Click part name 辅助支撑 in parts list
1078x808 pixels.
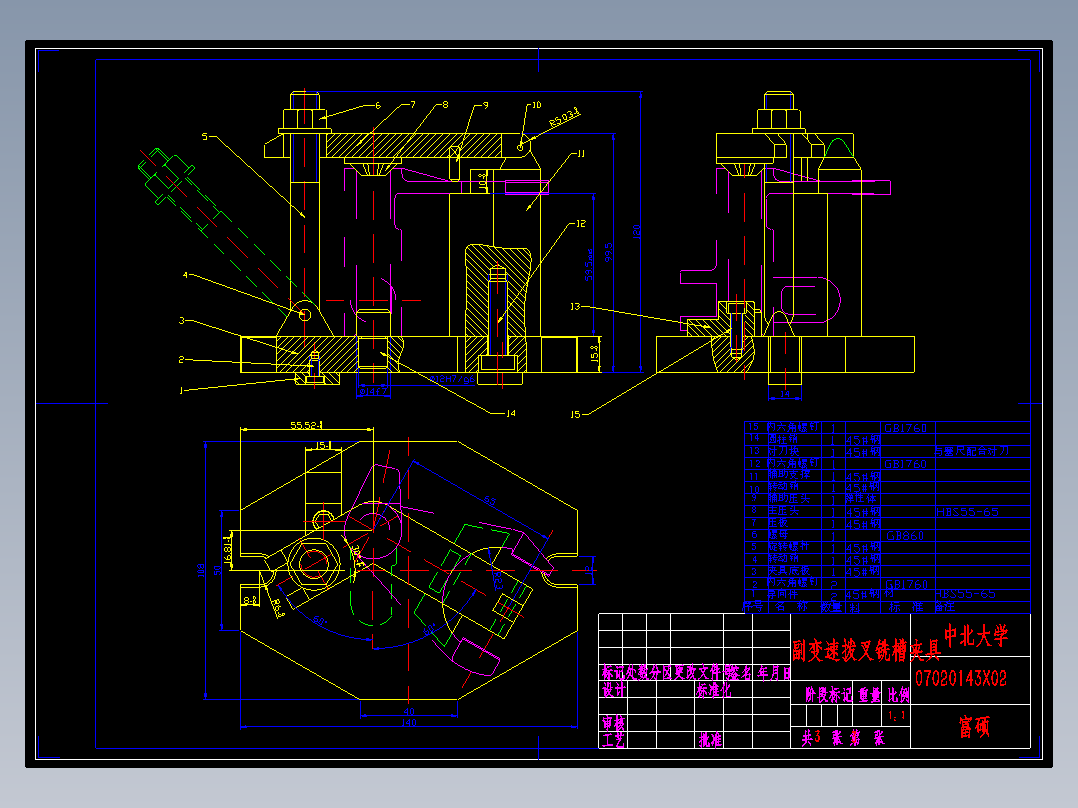[789, 475]
